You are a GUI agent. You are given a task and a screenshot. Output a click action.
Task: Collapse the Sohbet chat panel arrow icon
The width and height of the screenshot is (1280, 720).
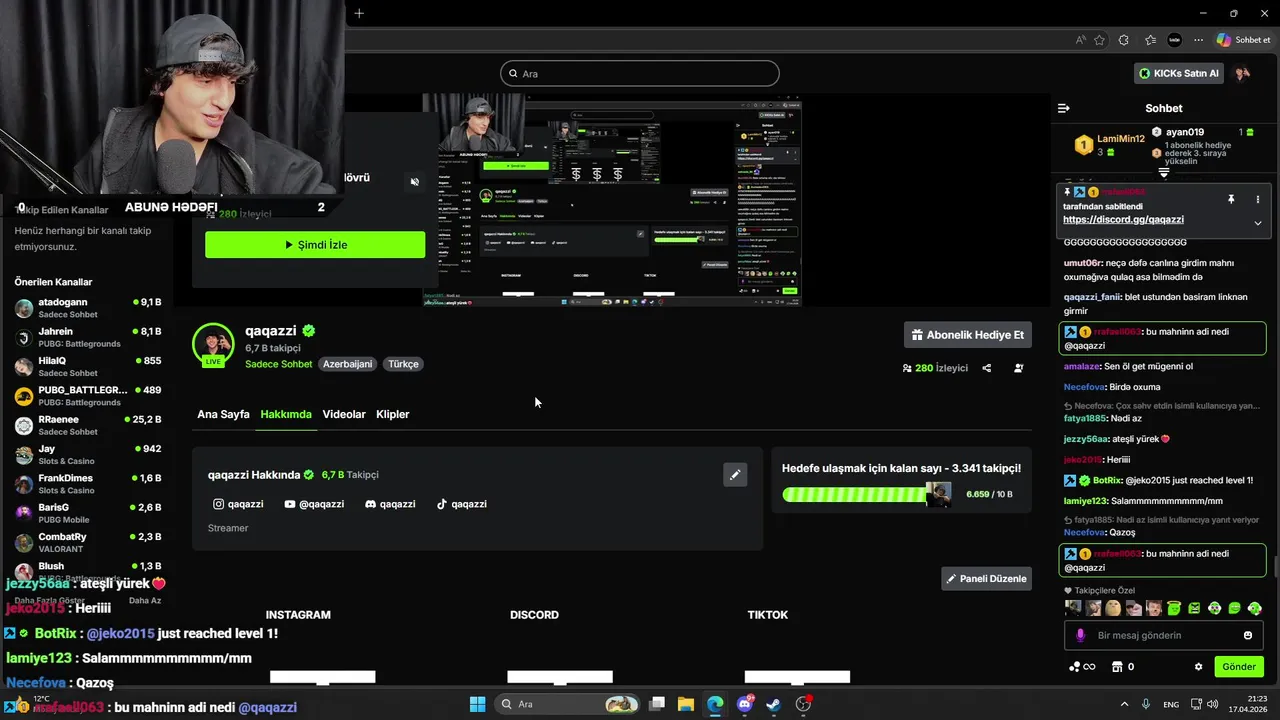point(1064,108)
